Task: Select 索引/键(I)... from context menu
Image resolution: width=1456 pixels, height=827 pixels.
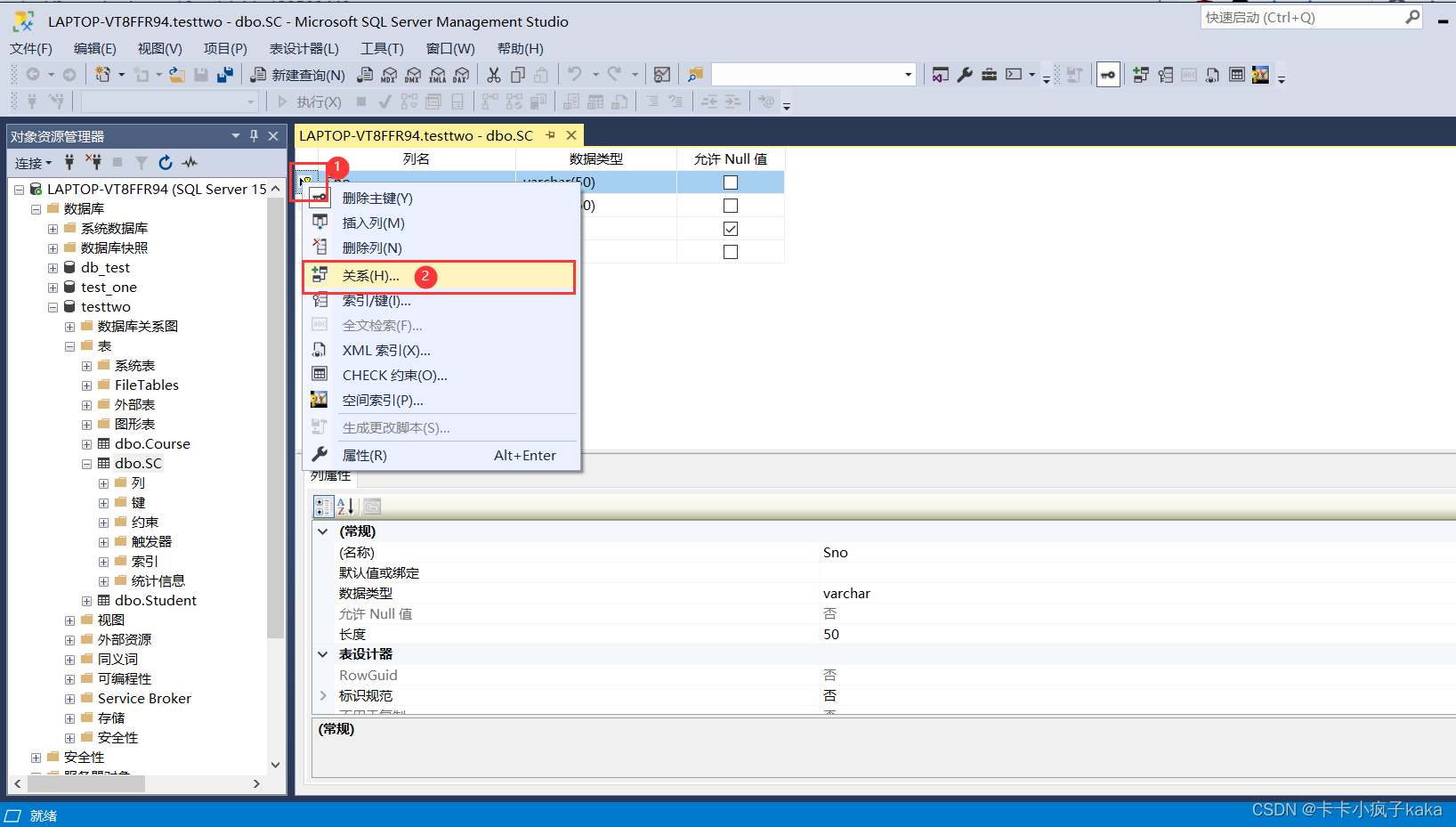Action: pyautogui.click(x=440, y=301)
